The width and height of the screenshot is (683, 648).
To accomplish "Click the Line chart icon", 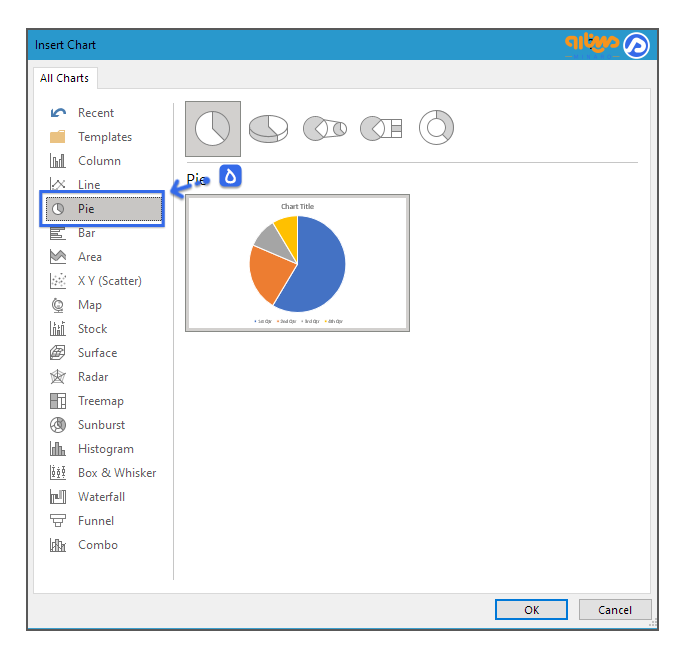I will tap(57, 184).
